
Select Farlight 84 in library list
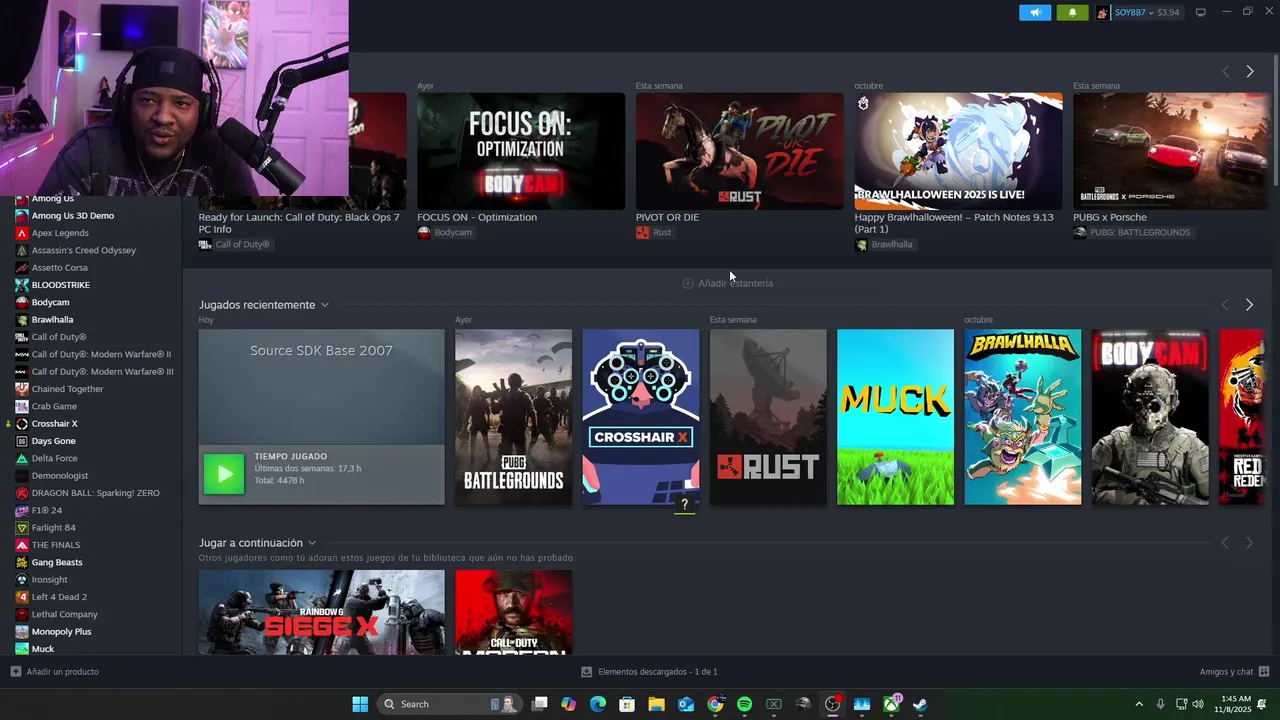pyautogui.click(x=53, y=527)
